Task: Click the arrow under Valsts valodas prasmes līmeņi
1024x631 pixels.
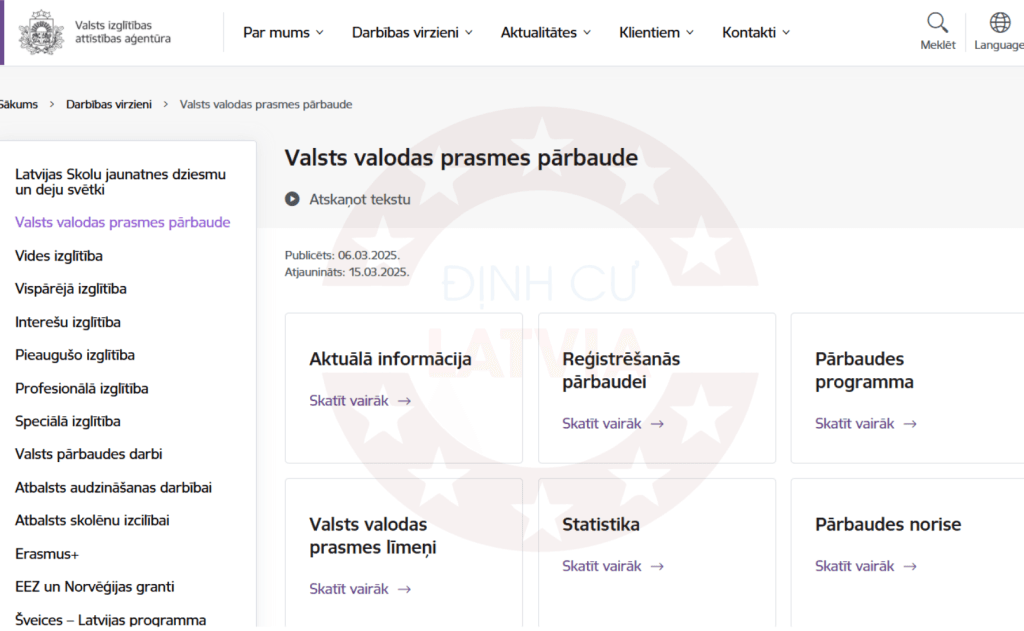Action: (404, 589)
